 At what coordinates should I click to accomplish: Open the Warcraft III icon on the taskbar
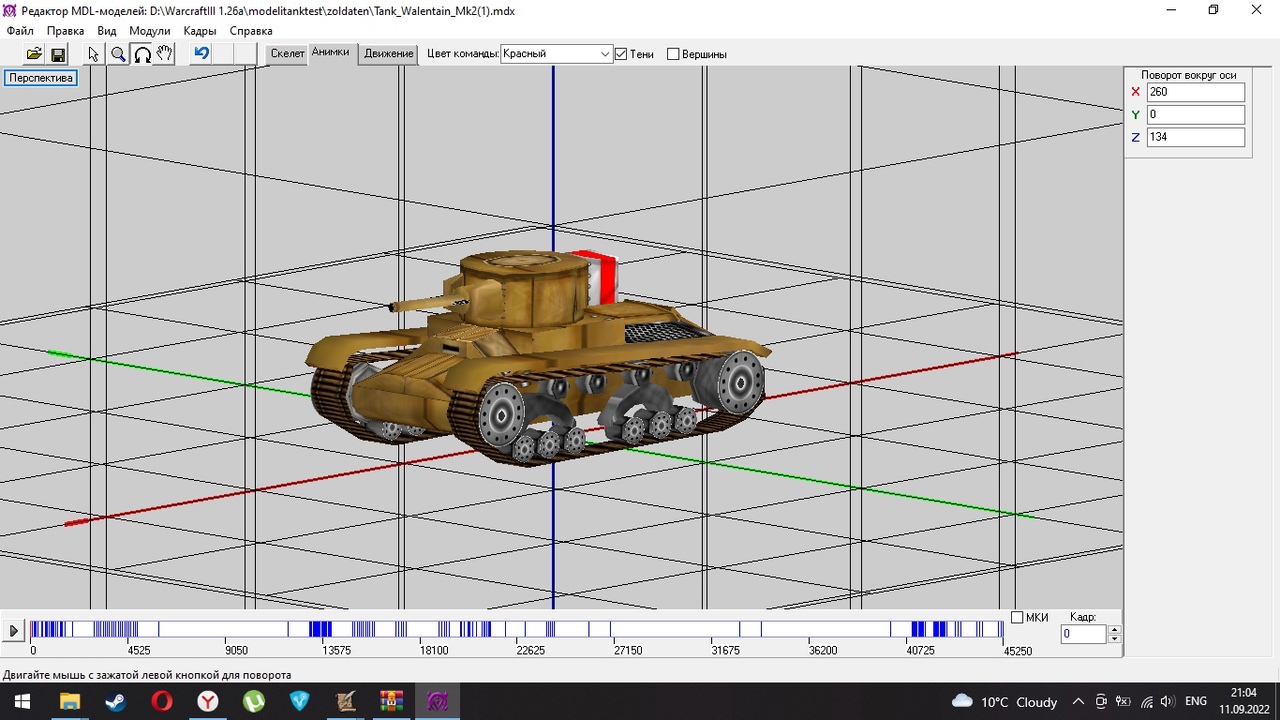tap(345, 701)
